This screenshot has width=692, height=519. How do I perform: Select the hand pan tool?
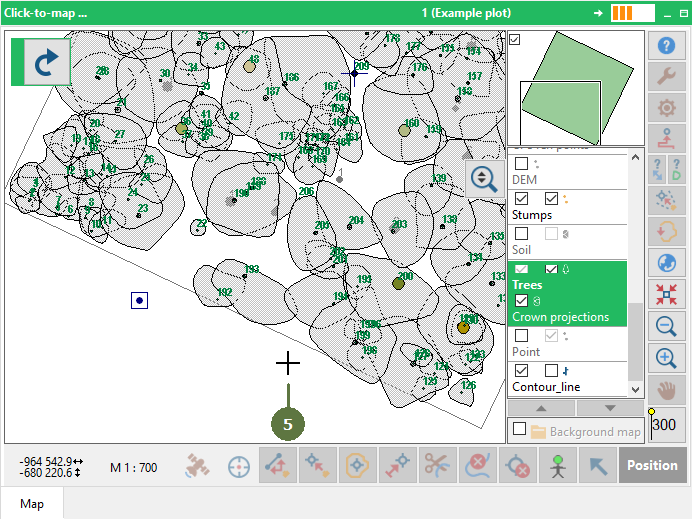coord(666,390)
